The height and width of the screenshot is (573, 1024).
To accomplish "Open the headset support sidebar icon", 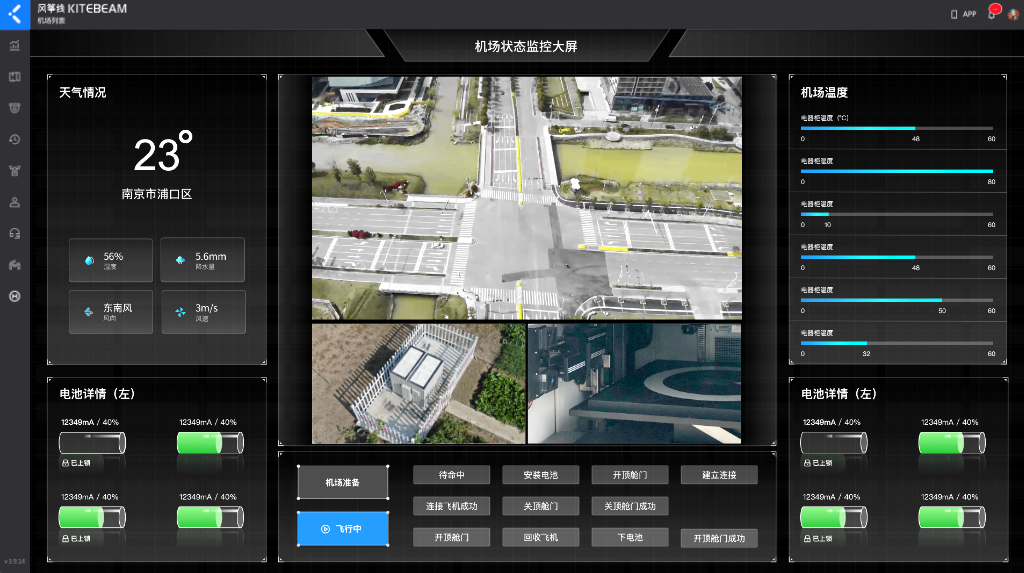I will click(x=15, y=233).
